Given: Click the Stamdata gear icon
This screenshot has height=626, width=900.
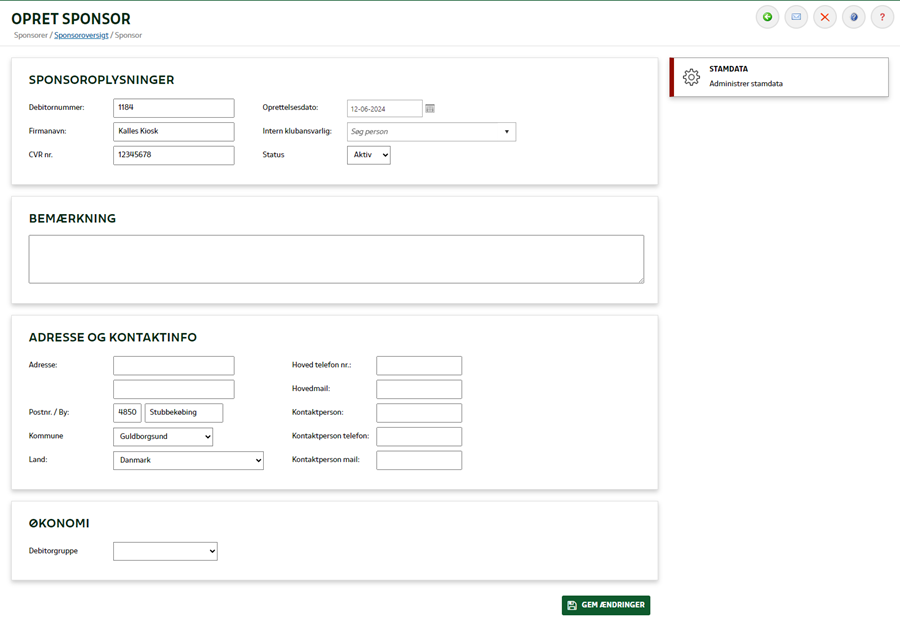Looking at the screenshot, I should (691, 77).
